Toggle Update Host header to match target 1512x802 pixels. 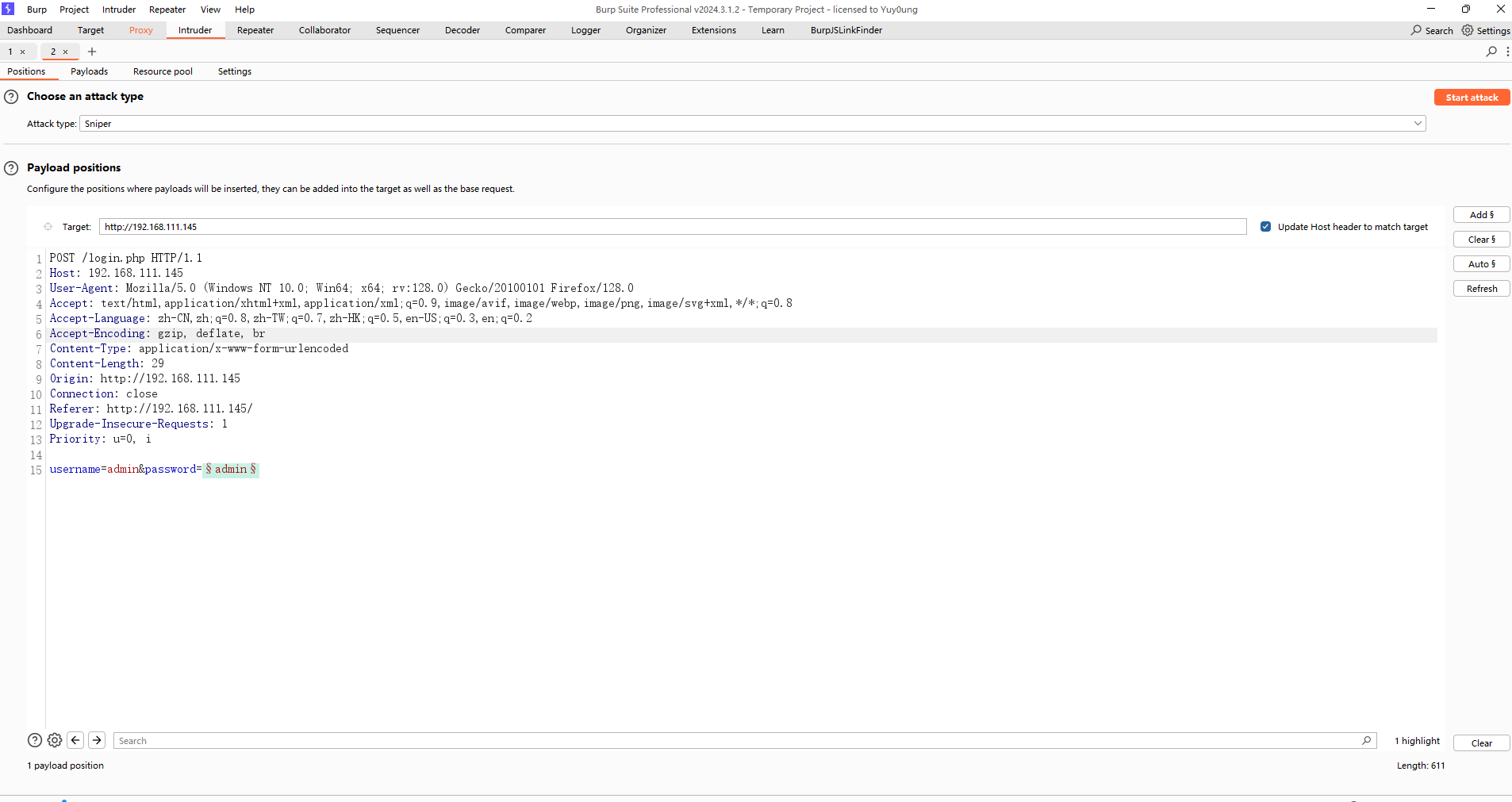[1265, 227]
